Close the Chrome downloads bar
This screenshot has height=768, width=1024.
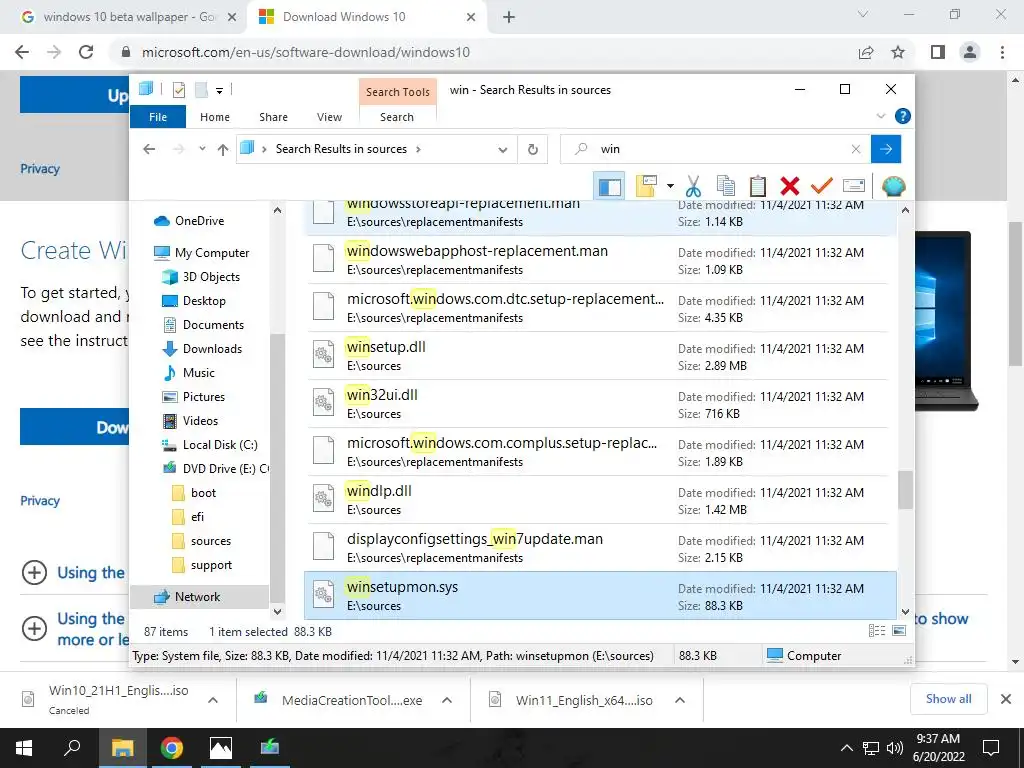[x=1006, y=699]
